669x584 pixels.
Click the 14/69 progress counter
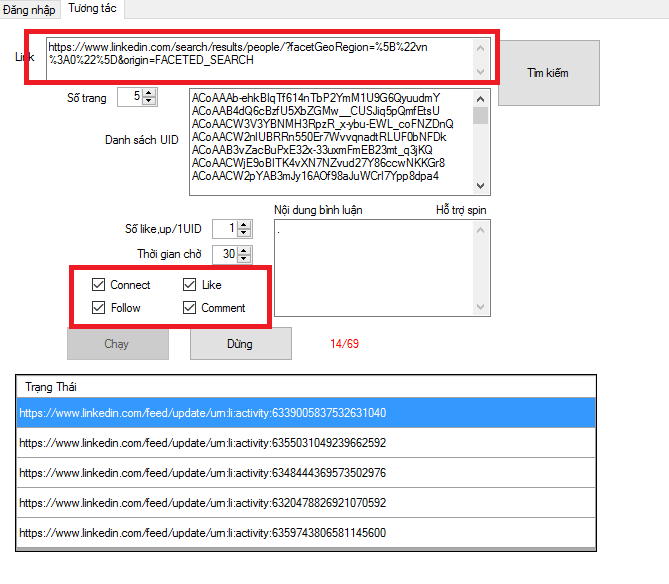pyautogui.click(x=344, y=343)
